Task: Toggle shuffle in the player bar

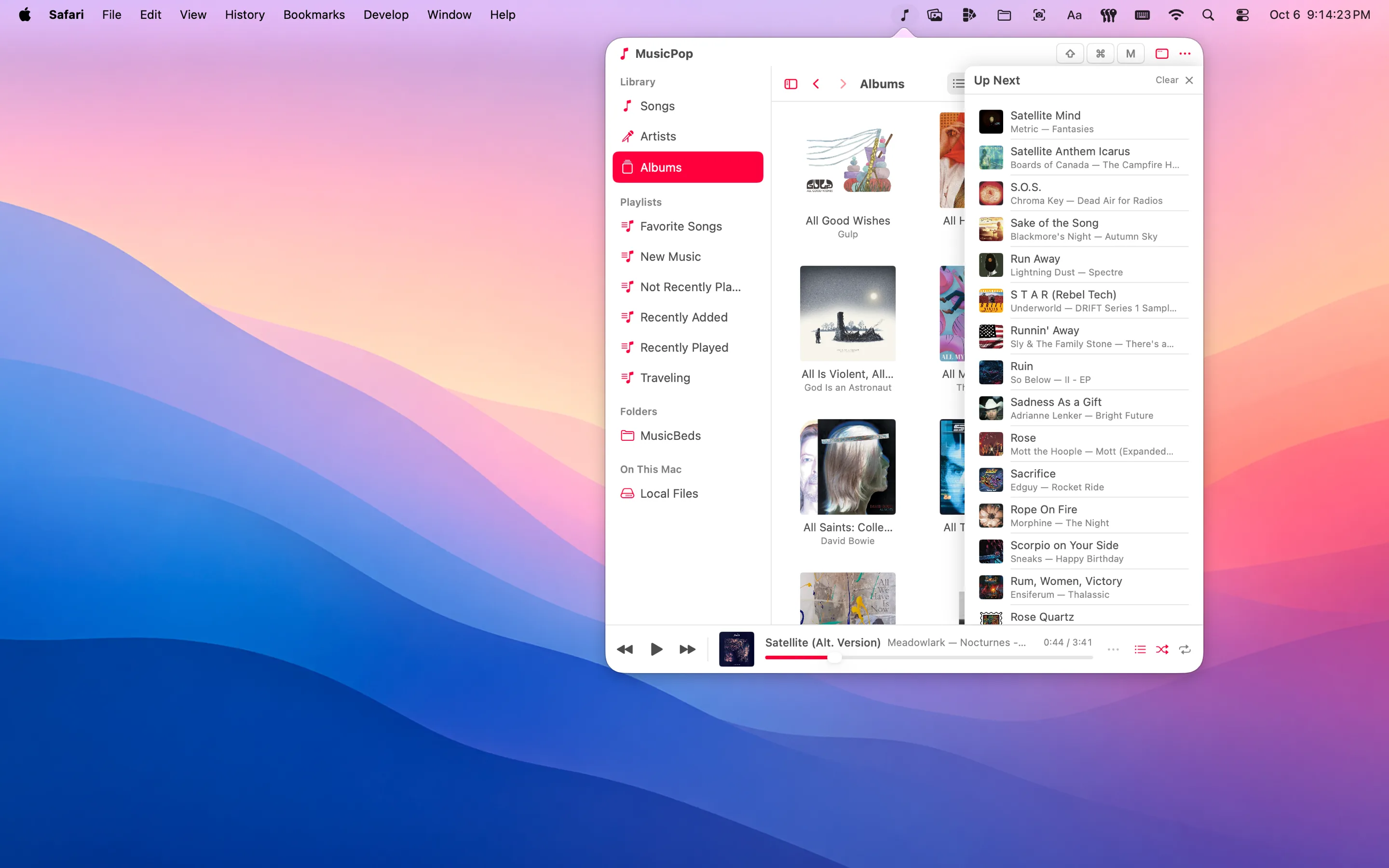Action: (x=1162, y=649)
